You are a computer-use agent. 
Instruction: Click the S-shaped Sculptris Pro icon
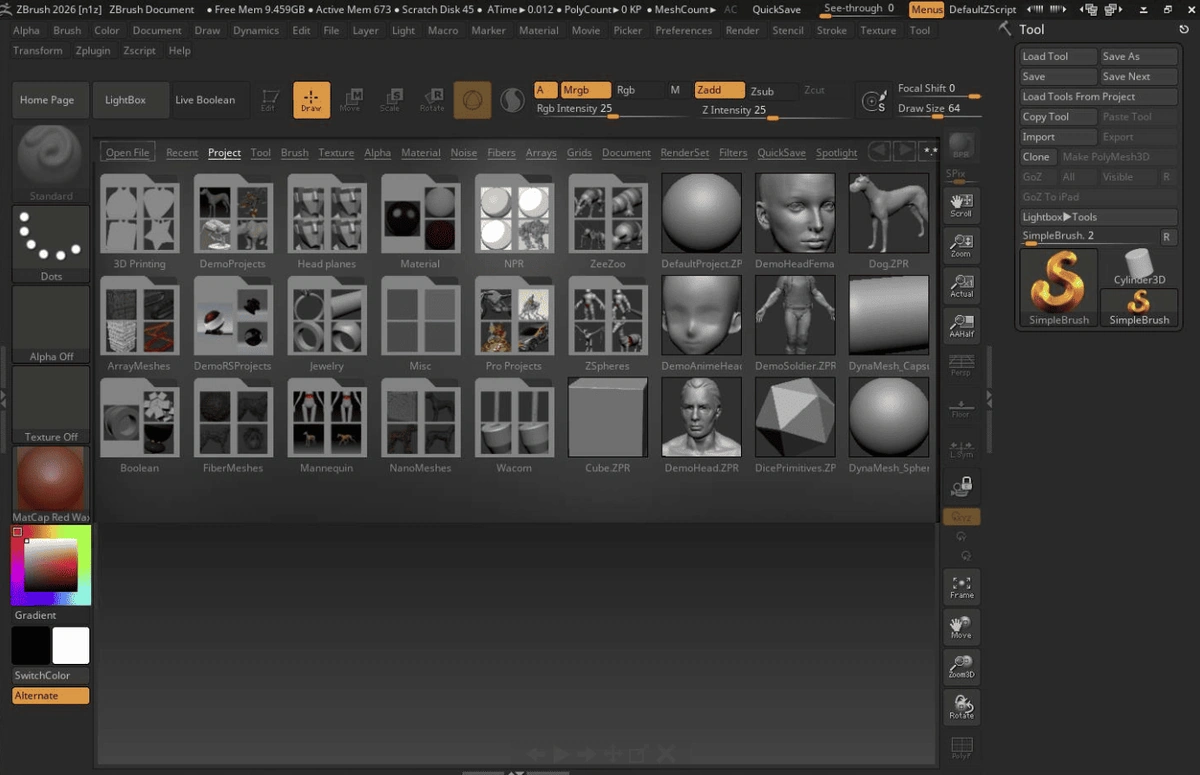tap(512, 100)
